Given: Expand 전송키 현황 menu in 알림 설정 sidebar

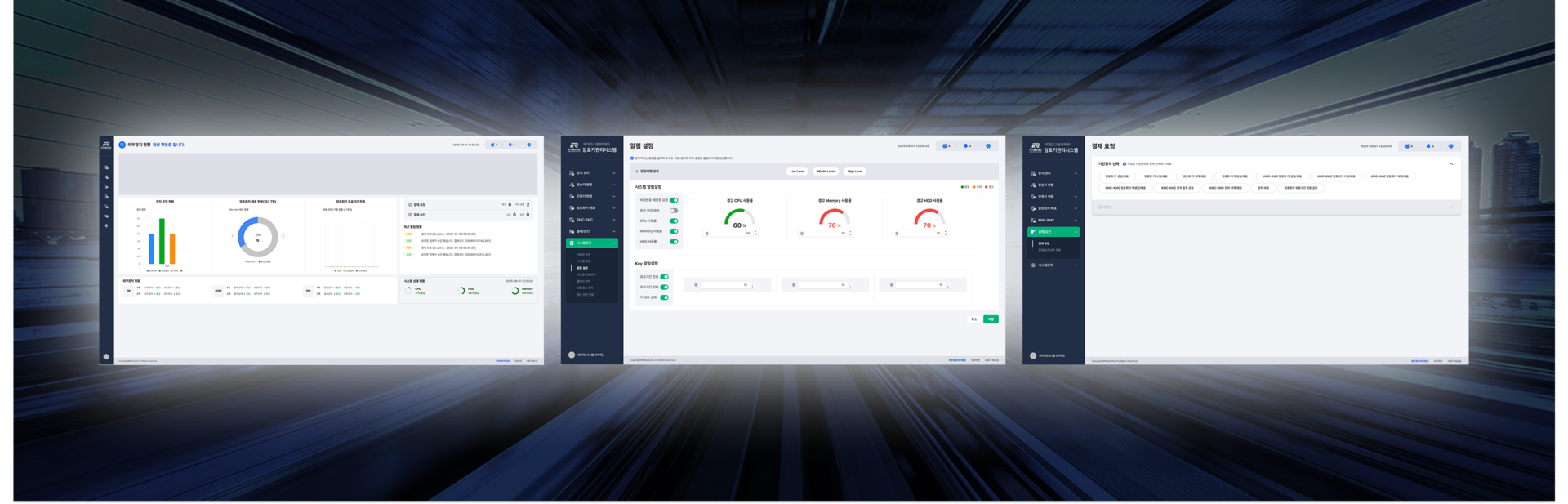Looking at the screenshot, I should (592, 185).
